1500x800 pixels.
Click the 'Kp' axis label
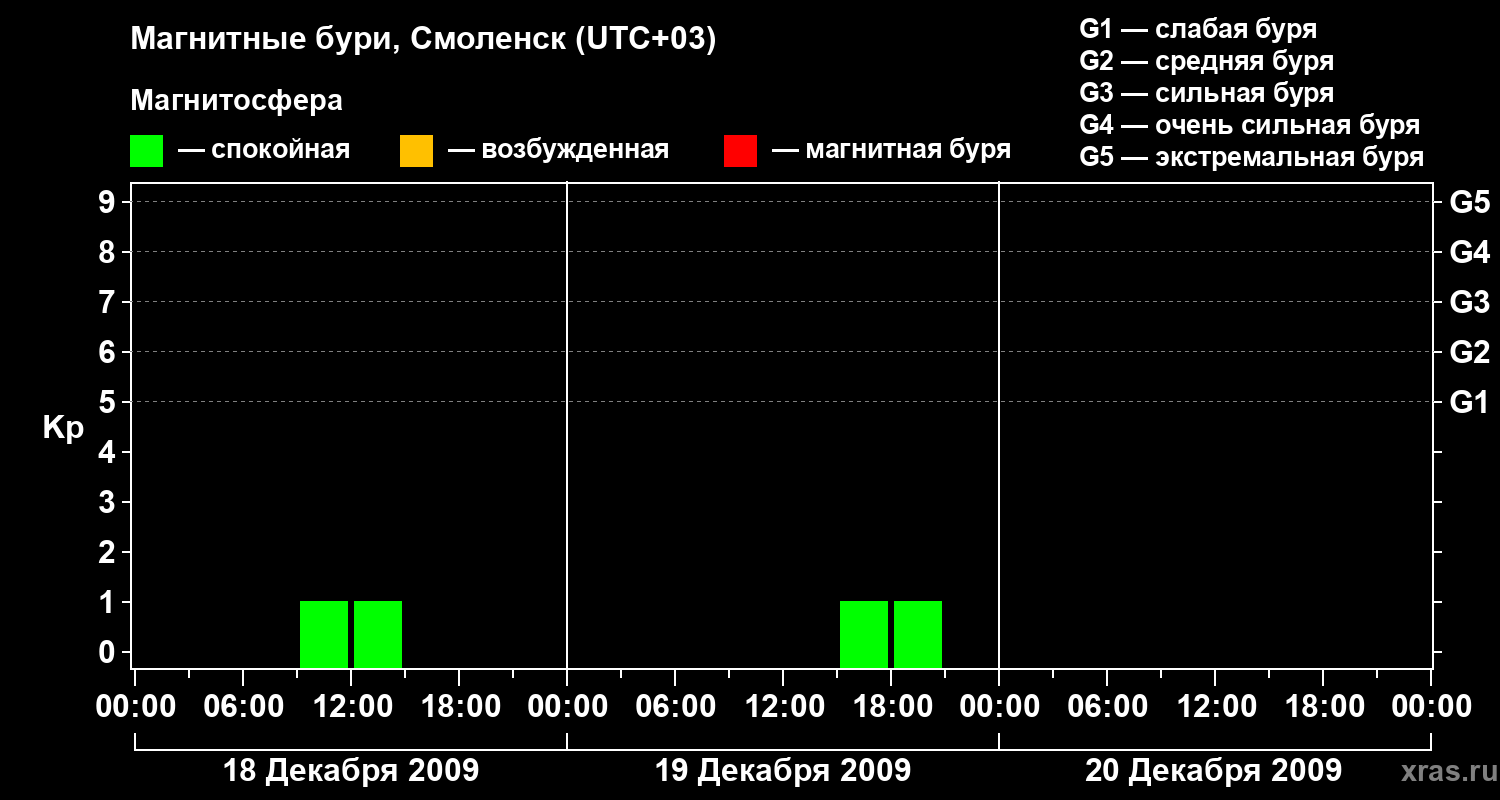[x=63, y=428]
